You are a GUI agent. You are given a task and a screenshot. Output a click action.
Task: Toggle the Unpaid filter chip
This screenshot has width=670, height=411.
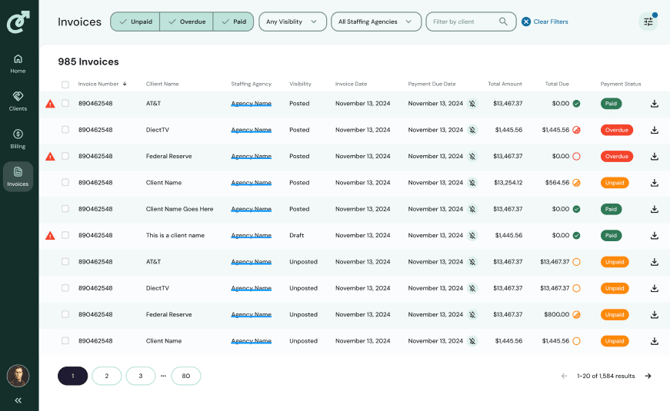click(x=135, y=21)
